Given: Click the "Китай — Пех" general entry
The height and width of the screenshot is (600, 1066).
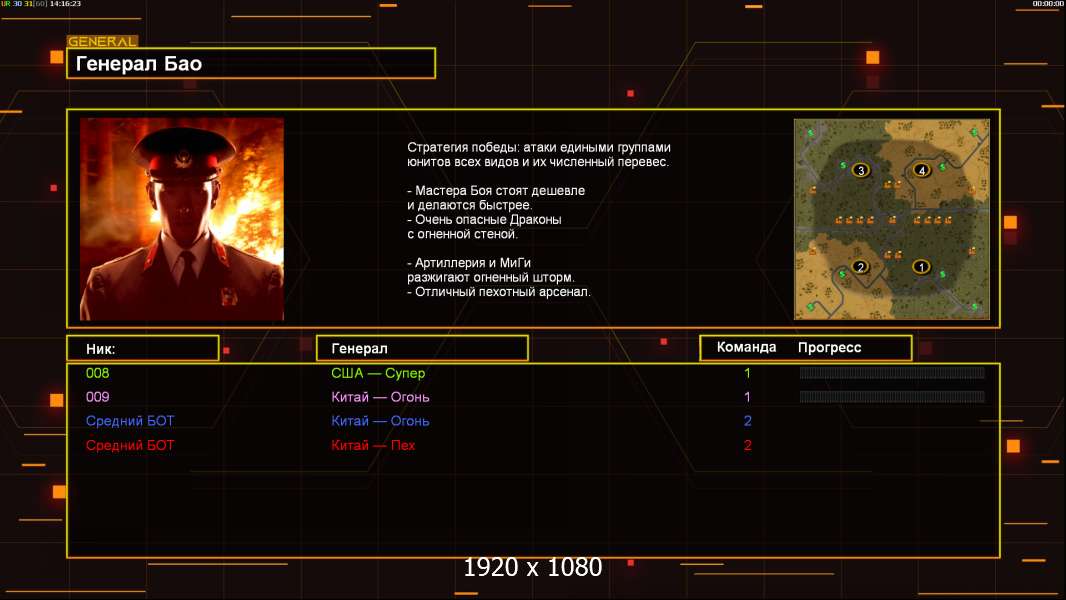Looking at the screenshot, I should click(373, 445).
